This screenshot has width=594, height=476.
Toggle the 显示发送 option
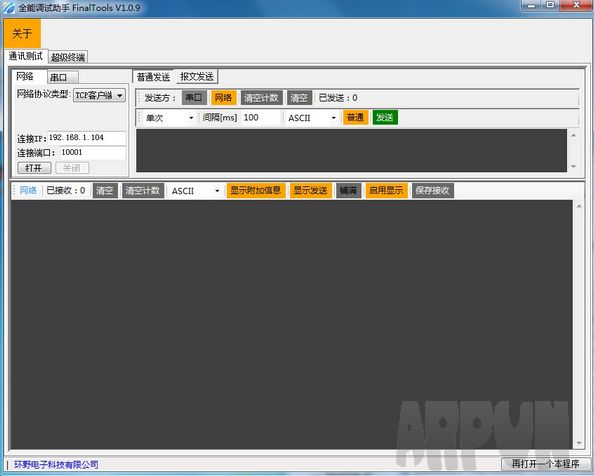point(311,190)
